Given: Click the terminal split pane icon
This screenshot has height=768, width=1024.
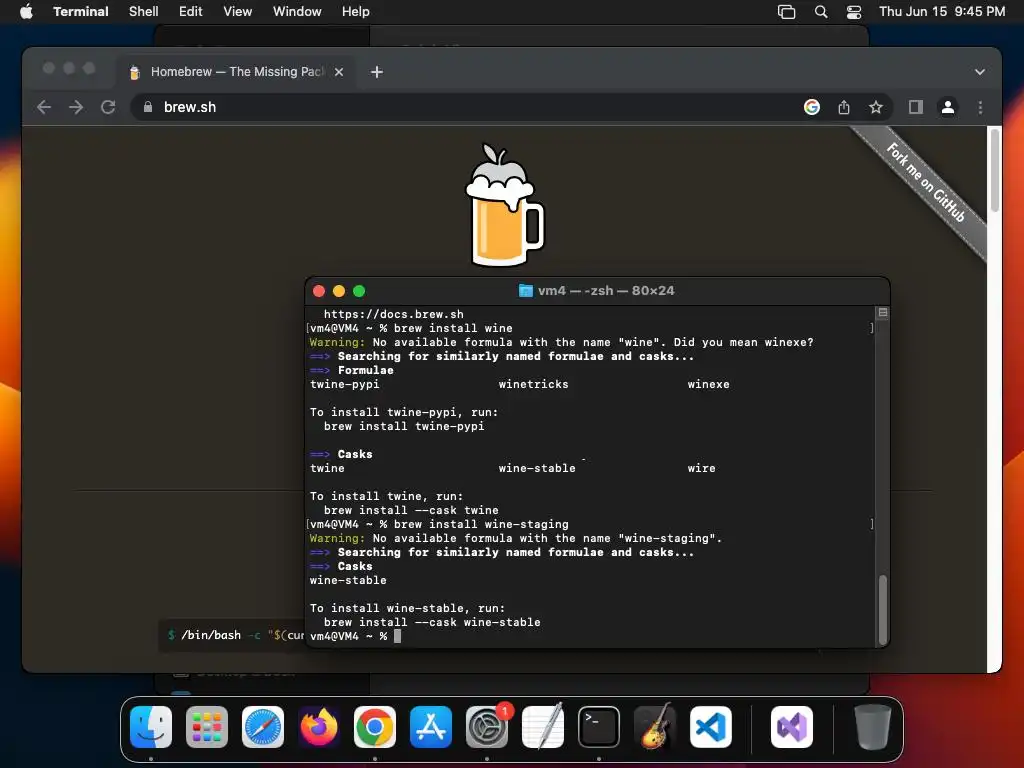Looking at the screenshot, I should pyautogui.click(x=883, y=313).
